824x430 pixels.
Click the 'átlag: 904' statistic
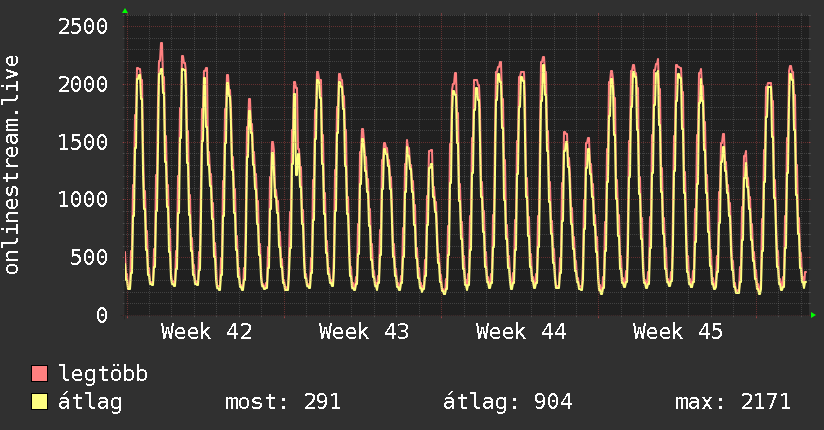(508, 402)
